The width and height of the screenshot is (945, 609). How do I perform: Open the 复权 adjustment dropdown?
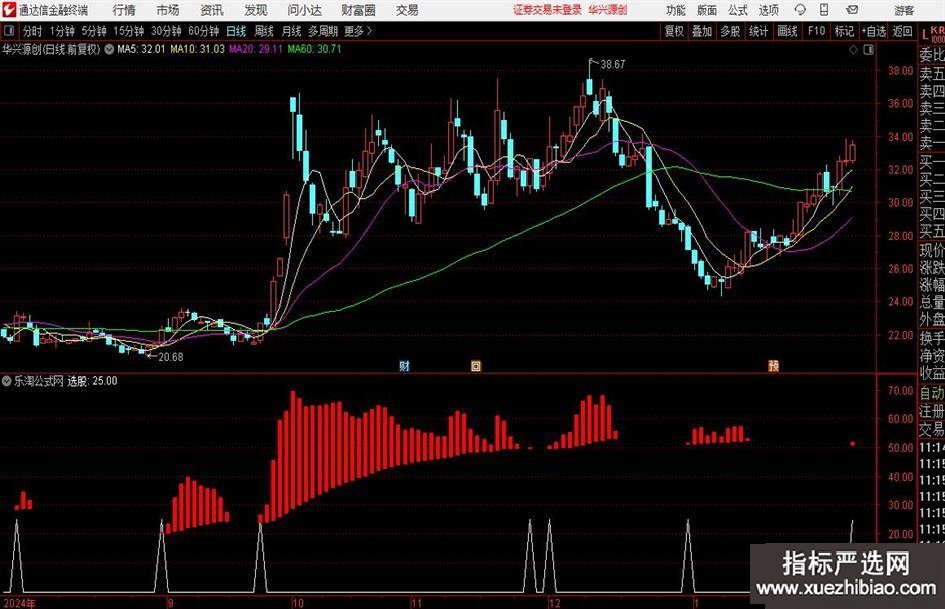(674, 31)
